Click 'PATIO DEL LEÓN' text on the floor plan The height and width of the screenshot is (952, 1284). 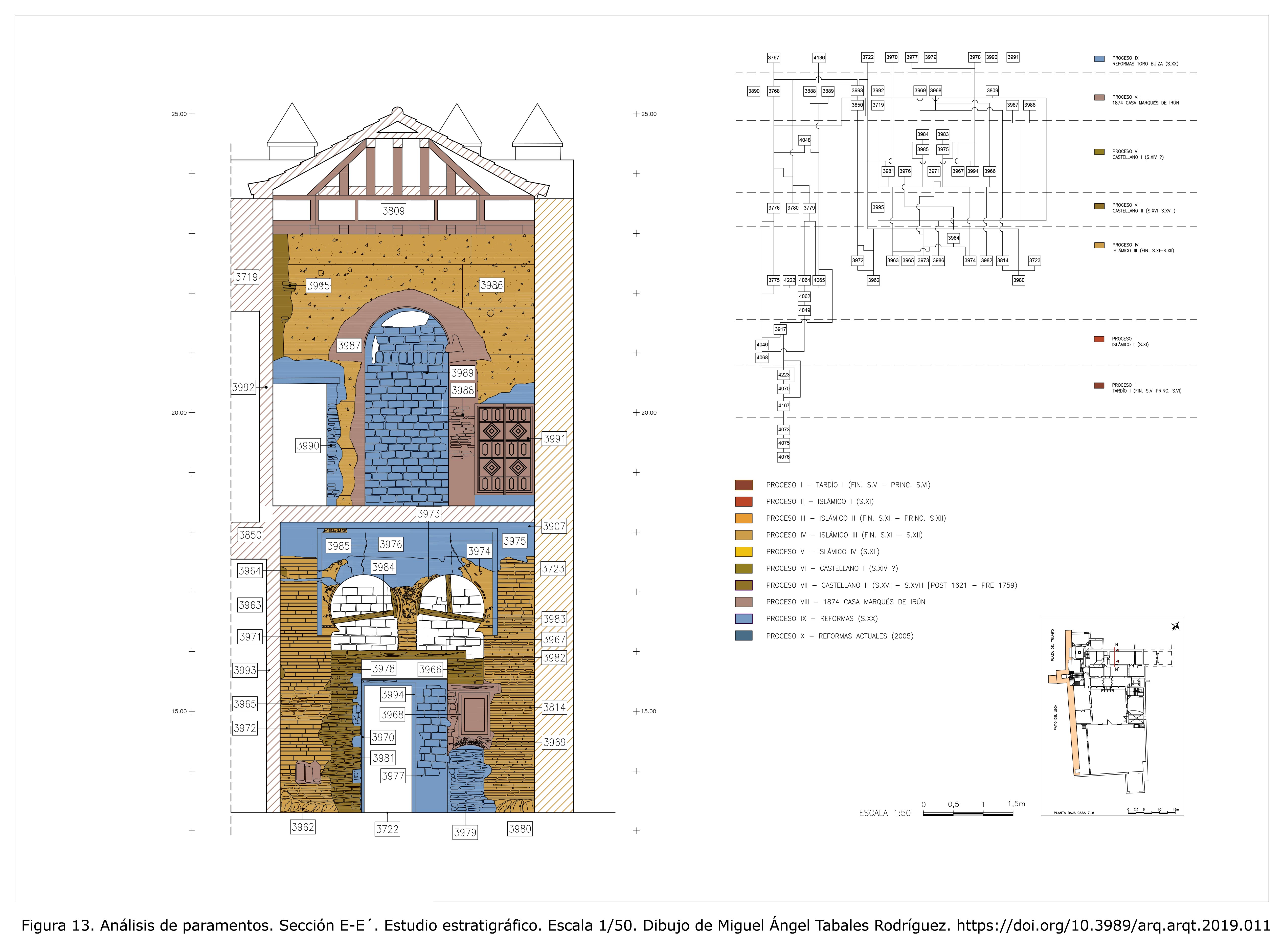point(1055,717)
